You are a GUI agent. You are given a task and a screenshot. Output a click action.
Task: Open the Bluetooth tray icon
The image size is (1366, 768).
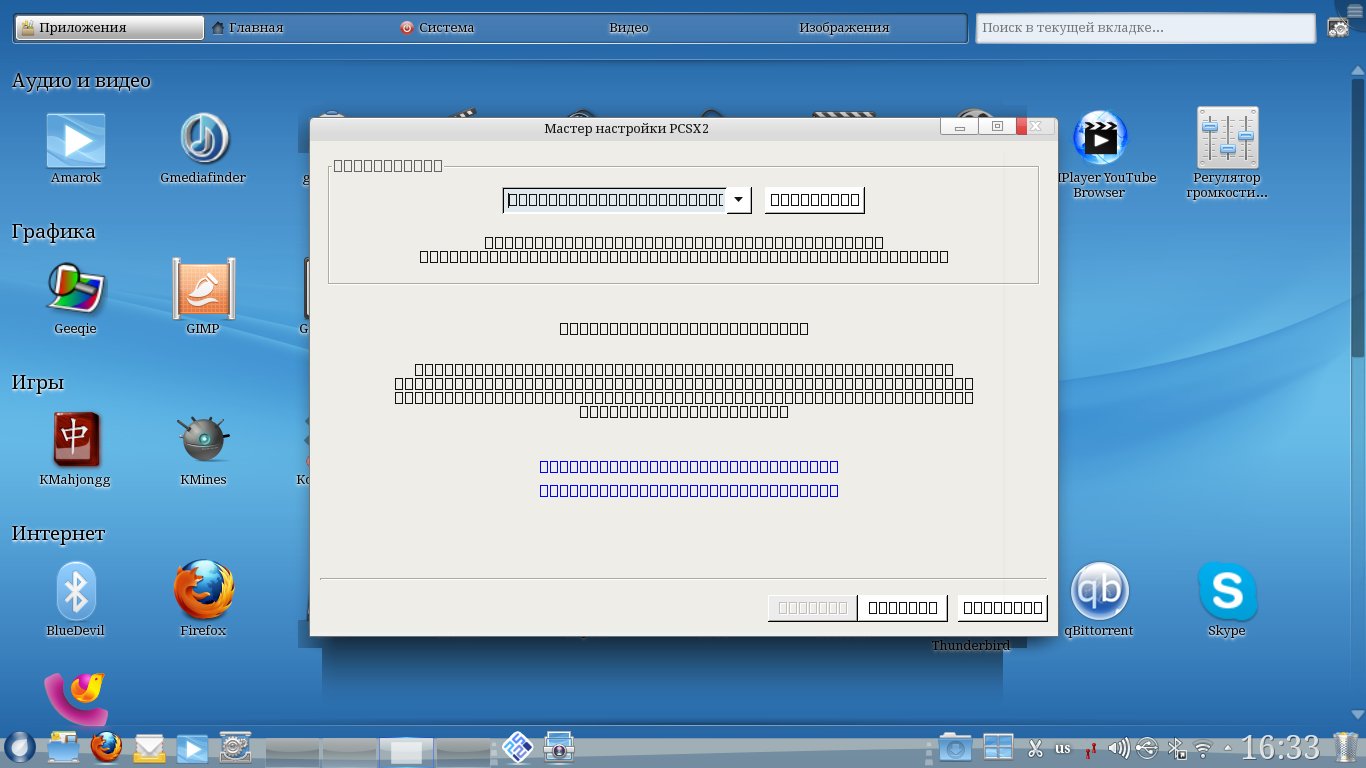click(1177, 748)
